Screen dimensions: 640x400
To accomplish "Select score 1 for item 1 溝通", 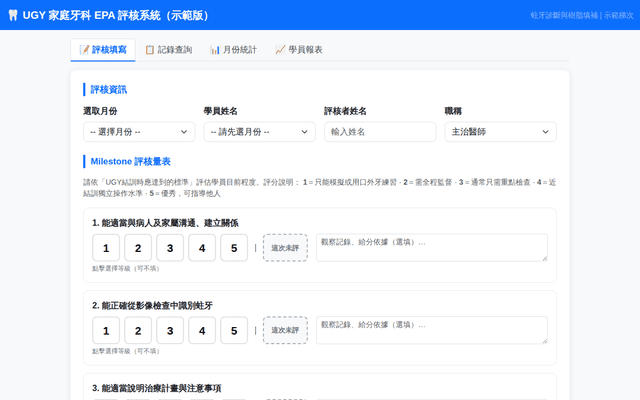I will 106,248.
